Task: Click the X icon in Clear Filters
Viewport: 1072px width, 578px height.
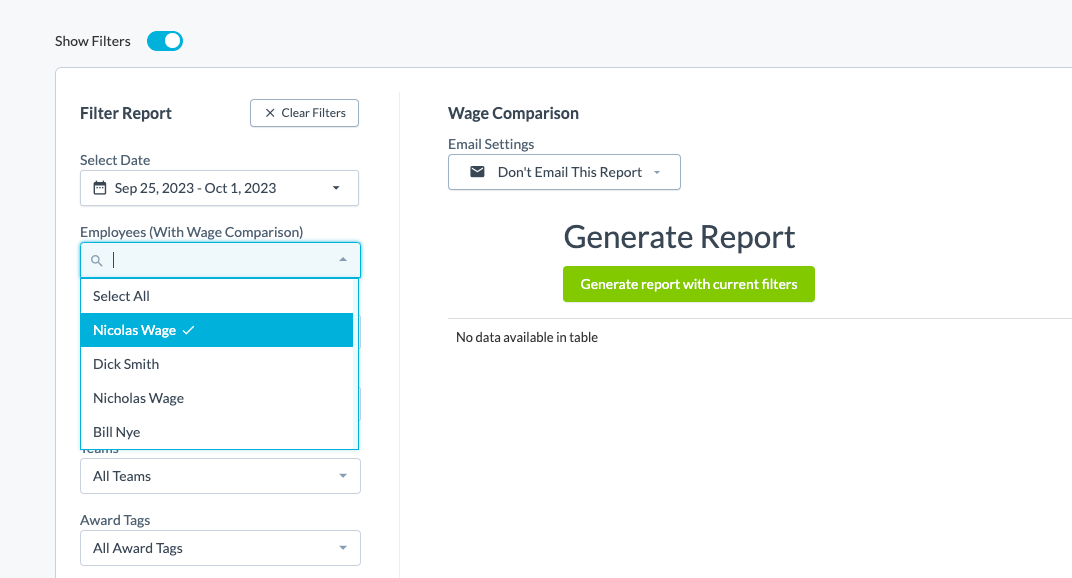Action: coord(270,113)
